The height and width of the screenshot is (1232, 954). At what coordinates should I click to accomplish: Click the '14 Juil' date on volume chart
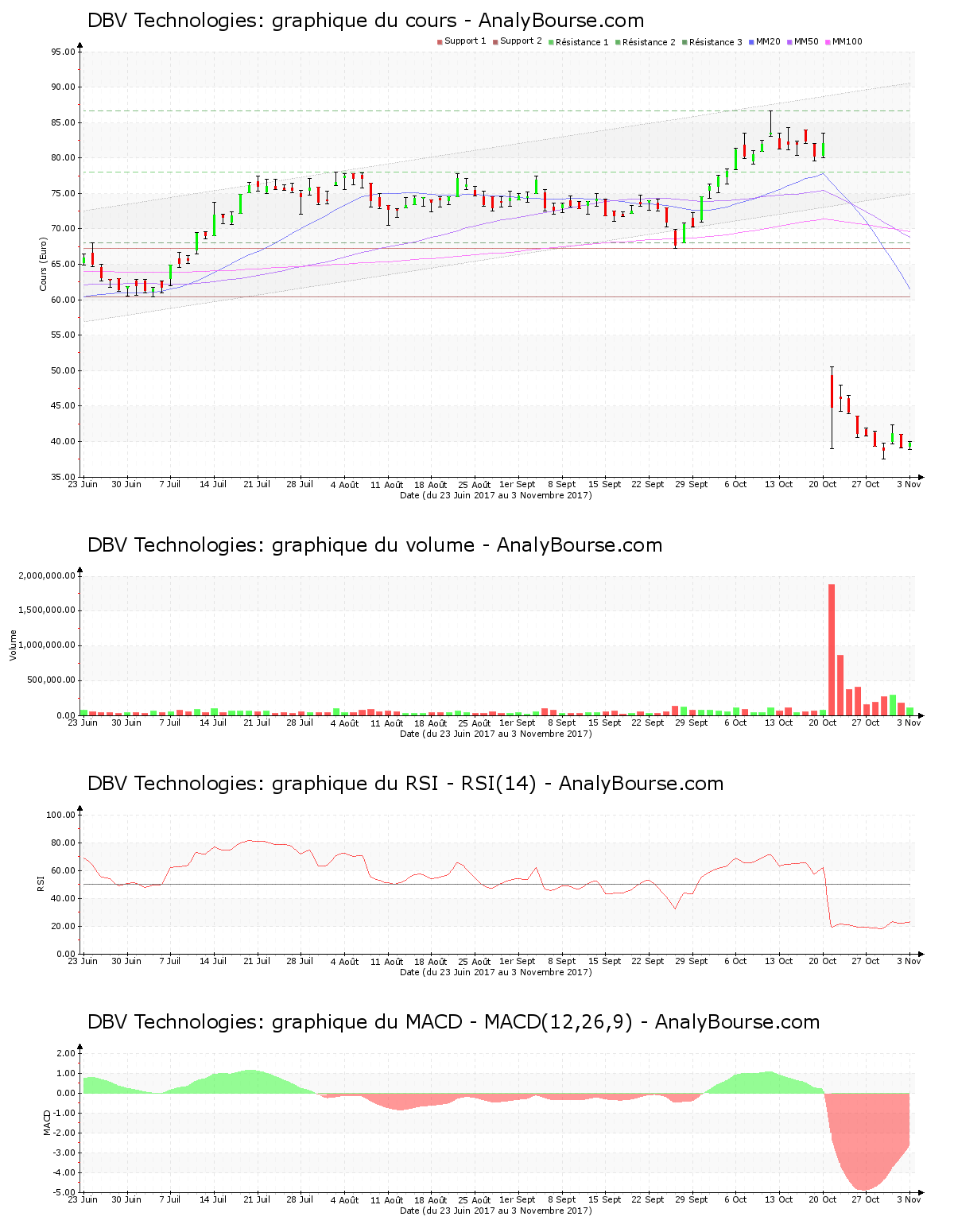point(213,723)
